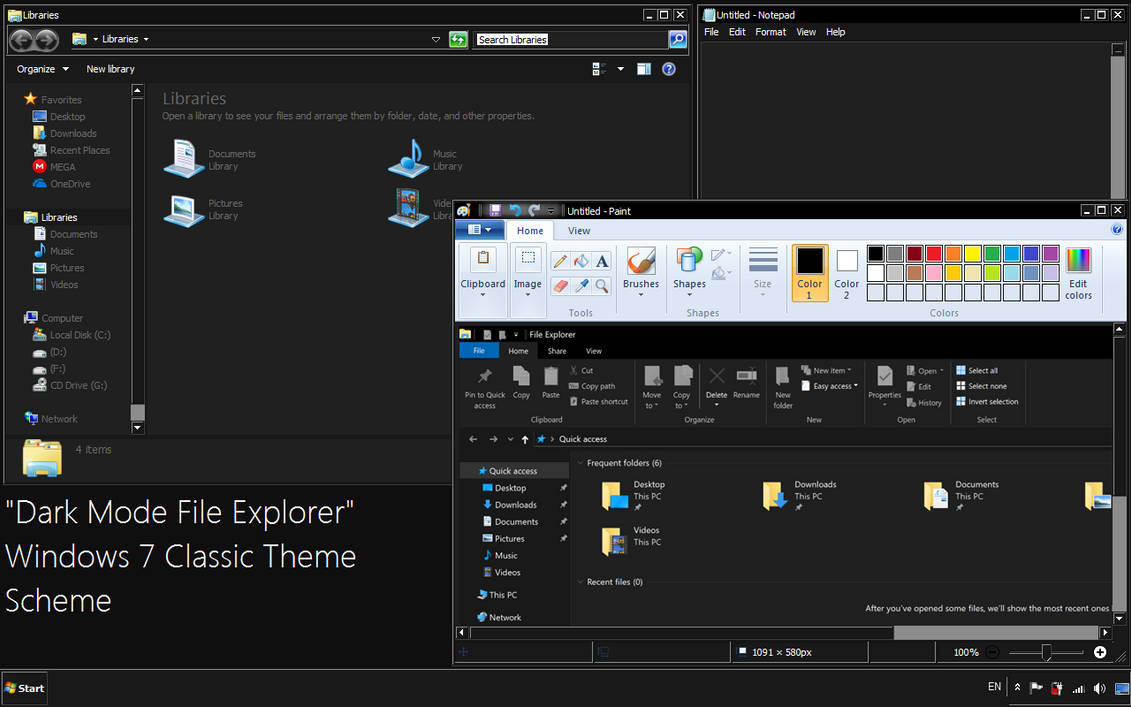Click the Paint zoom slider handle
This screenshot has width=1131, height=707.
coord(1046,651)
